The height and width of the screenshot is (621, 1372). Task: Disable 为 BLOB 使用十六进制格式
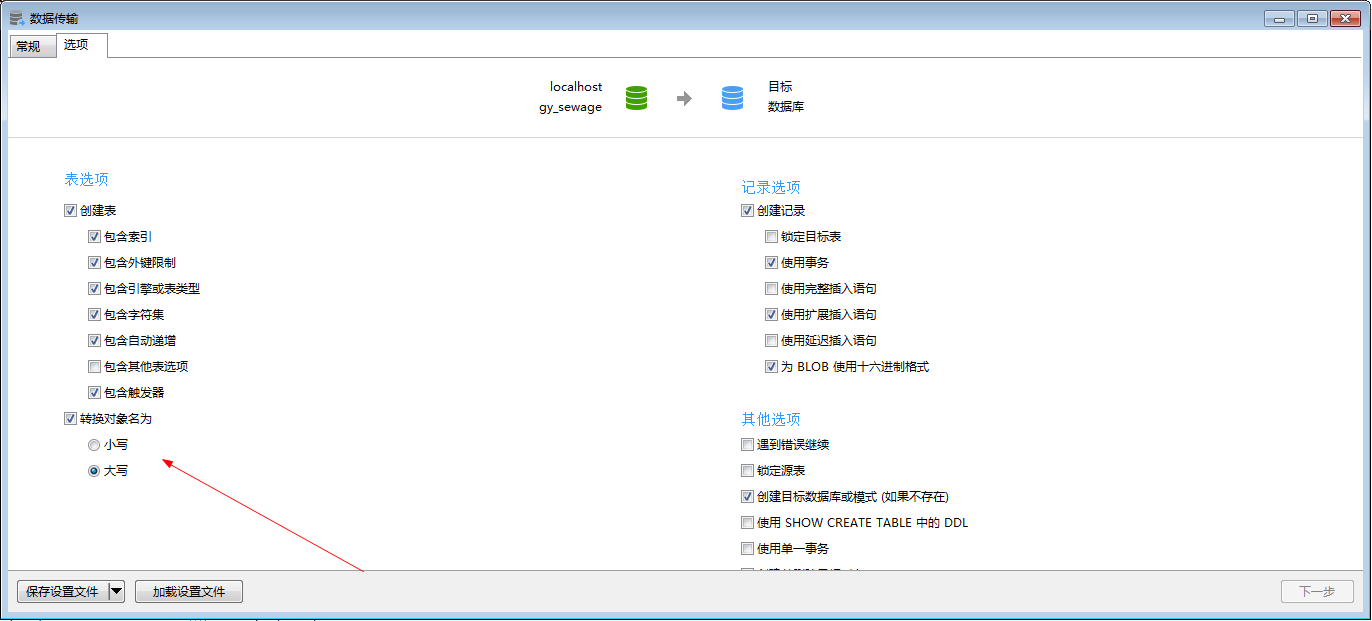coord(771,366)
